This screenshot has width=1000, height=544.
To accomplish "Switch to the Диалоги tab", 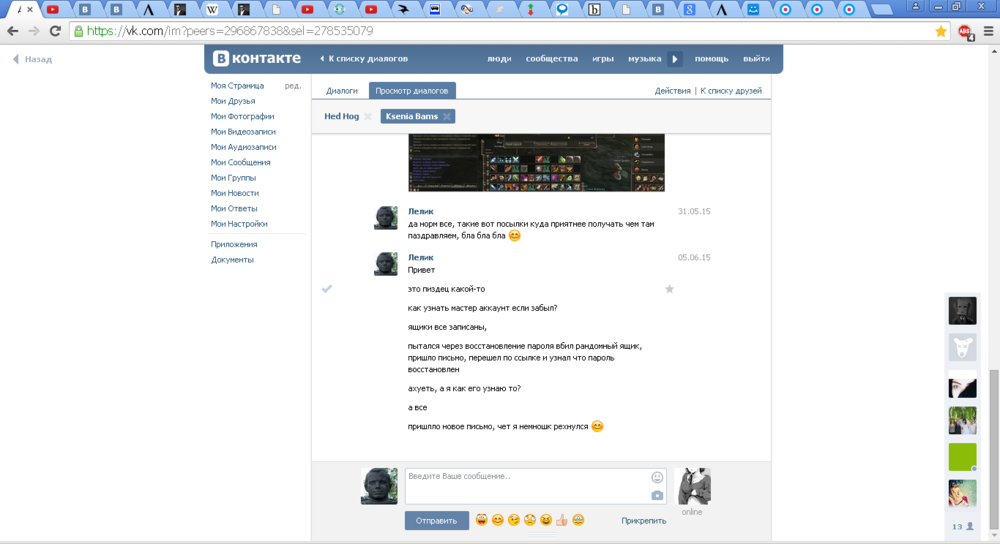I will pos(342,91).
